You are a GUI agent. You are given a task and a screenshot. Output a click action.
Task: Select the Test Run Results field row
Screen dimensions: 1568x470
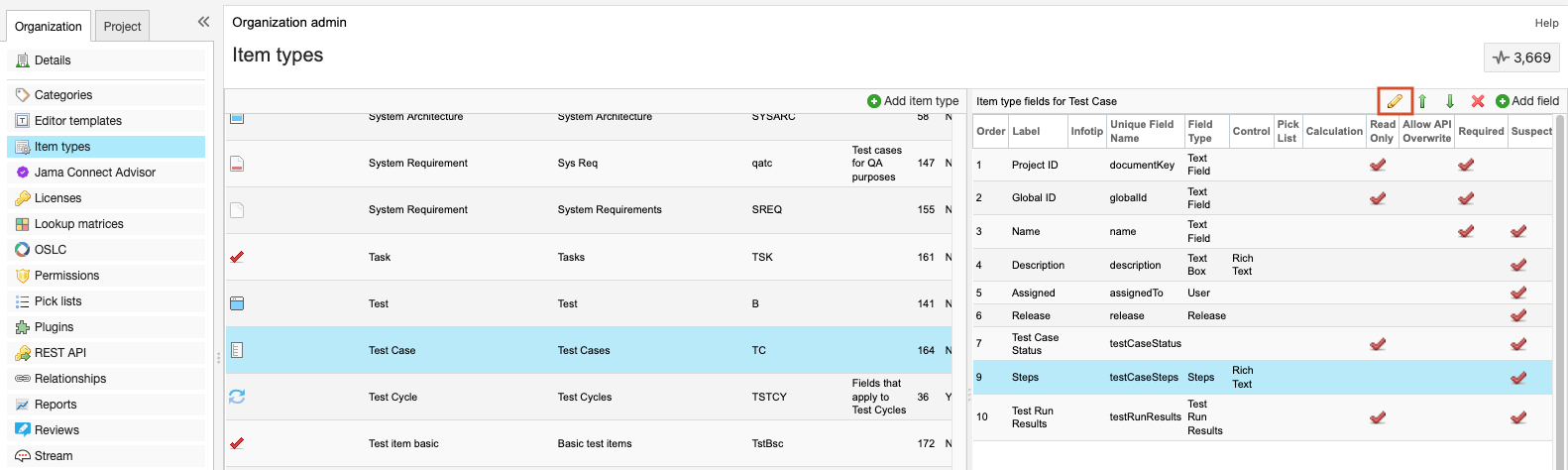pos(1262,417)
